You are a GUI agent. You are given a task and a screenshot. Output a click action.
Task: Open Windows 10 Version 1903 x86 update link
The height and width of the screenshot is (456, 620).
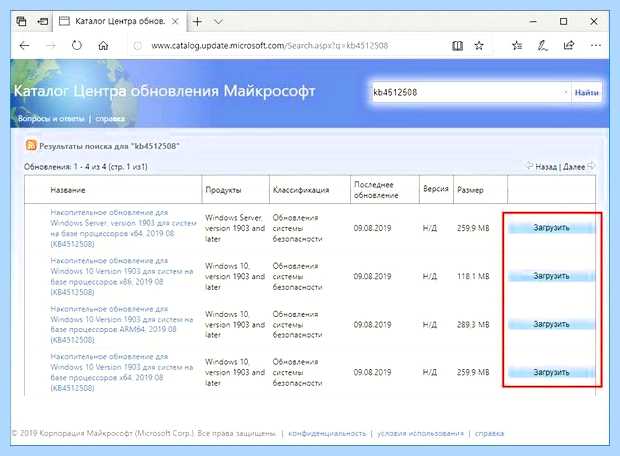[122, 276]
